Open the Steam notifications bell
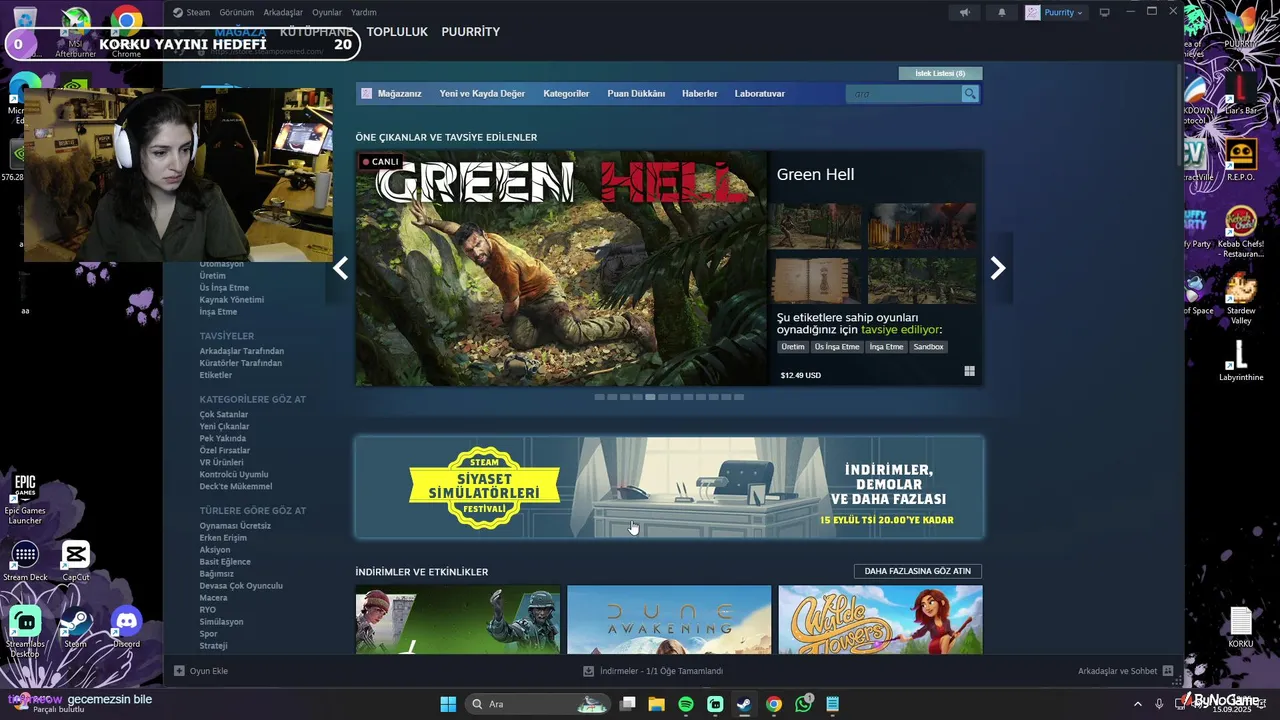 pos(1002,12)
